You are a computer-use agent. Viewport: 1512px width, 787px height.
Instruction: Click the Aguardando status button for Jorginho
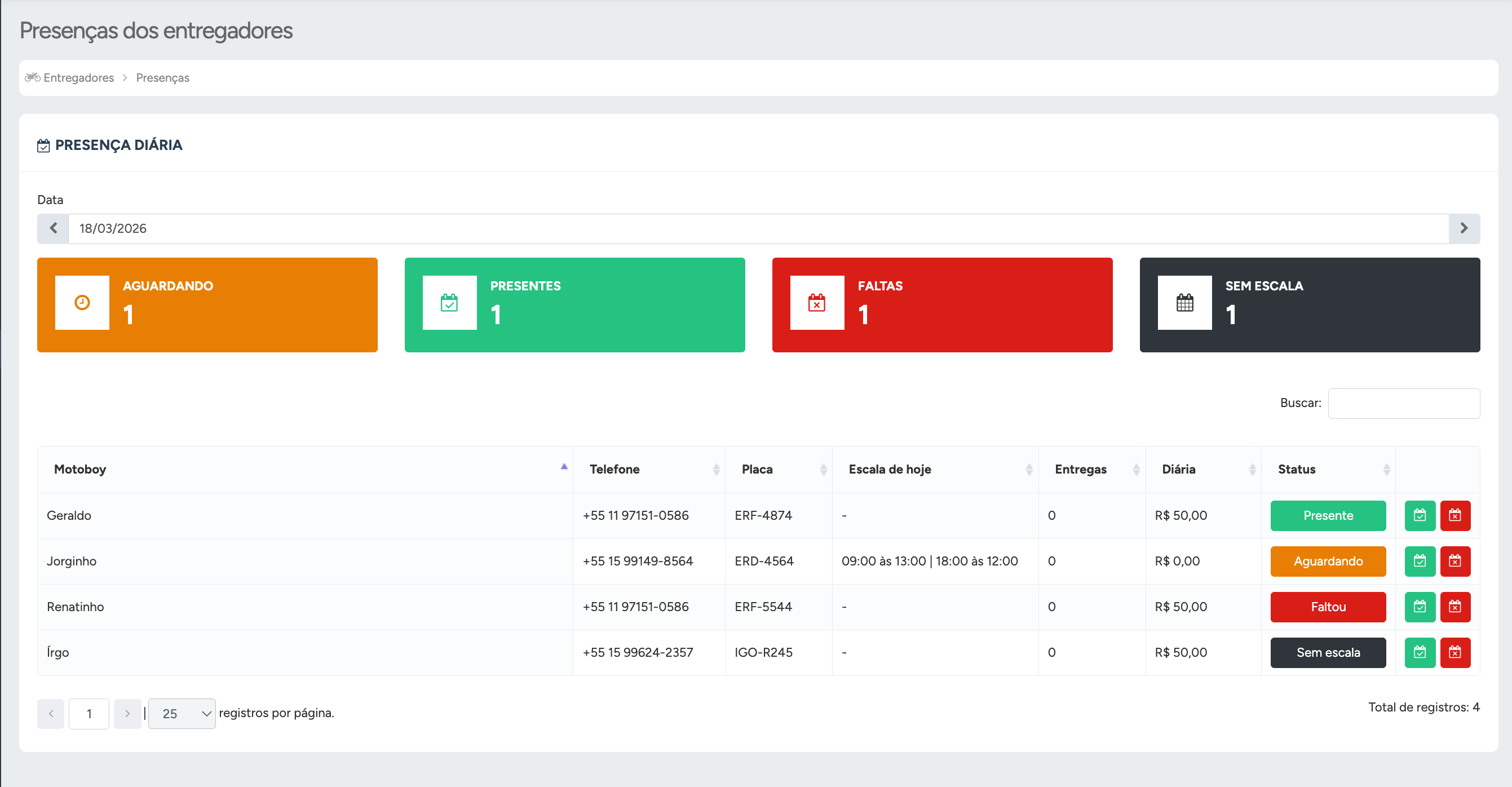1328,561
